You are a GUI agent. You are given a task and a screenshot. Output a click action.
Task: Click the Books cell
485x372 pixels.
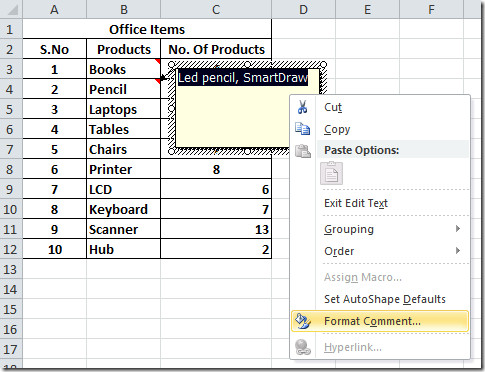124,69
